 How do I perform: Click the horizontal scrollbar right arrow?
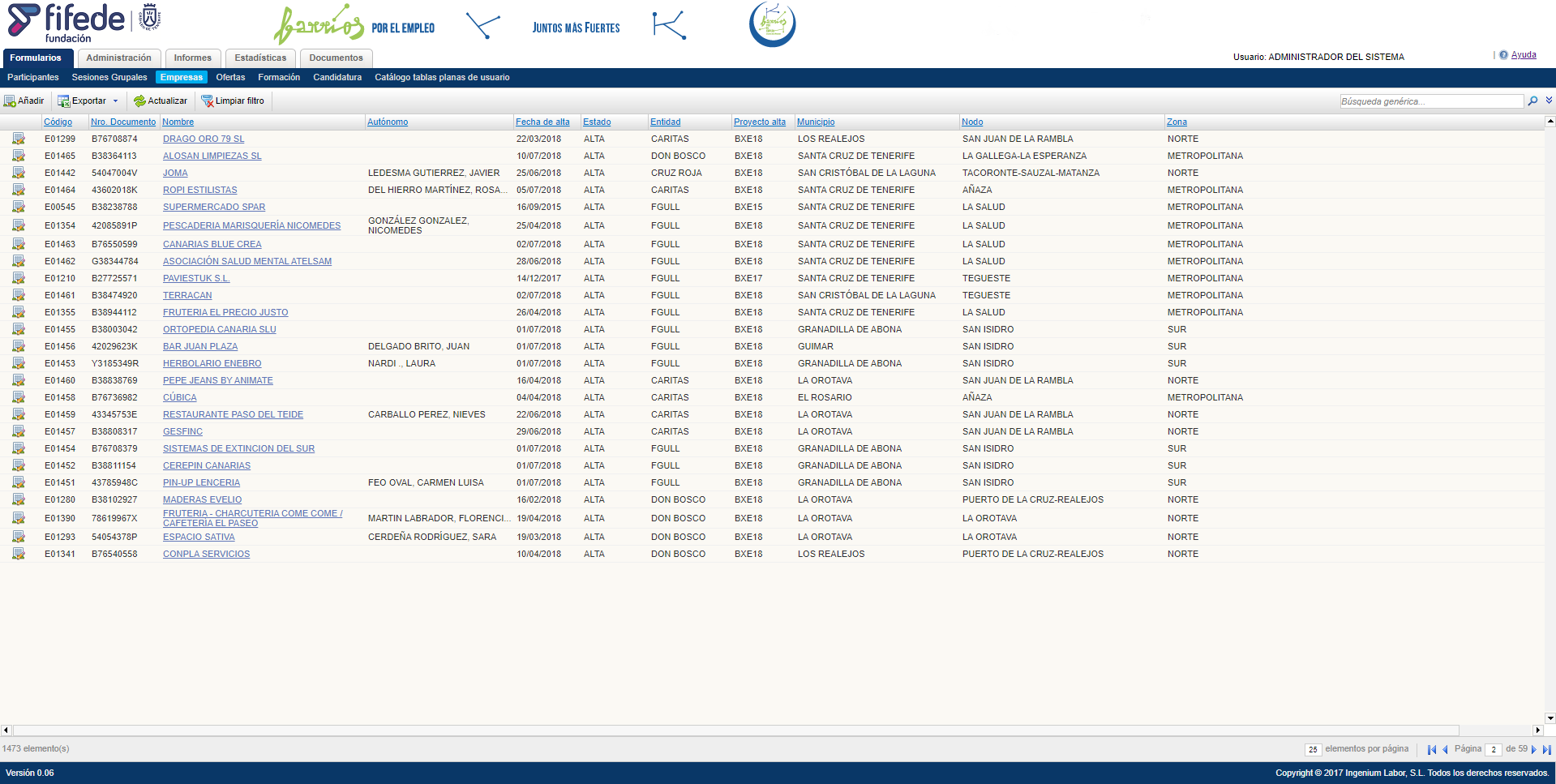[1537, 730]
